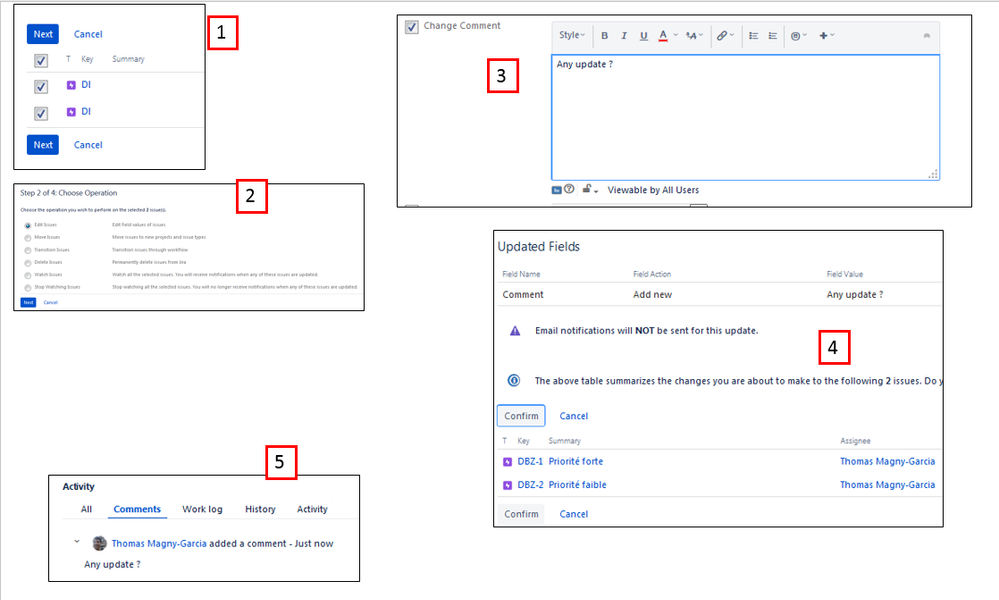Open the emoticon insert dropdown
999x600 pixels.
798,36
